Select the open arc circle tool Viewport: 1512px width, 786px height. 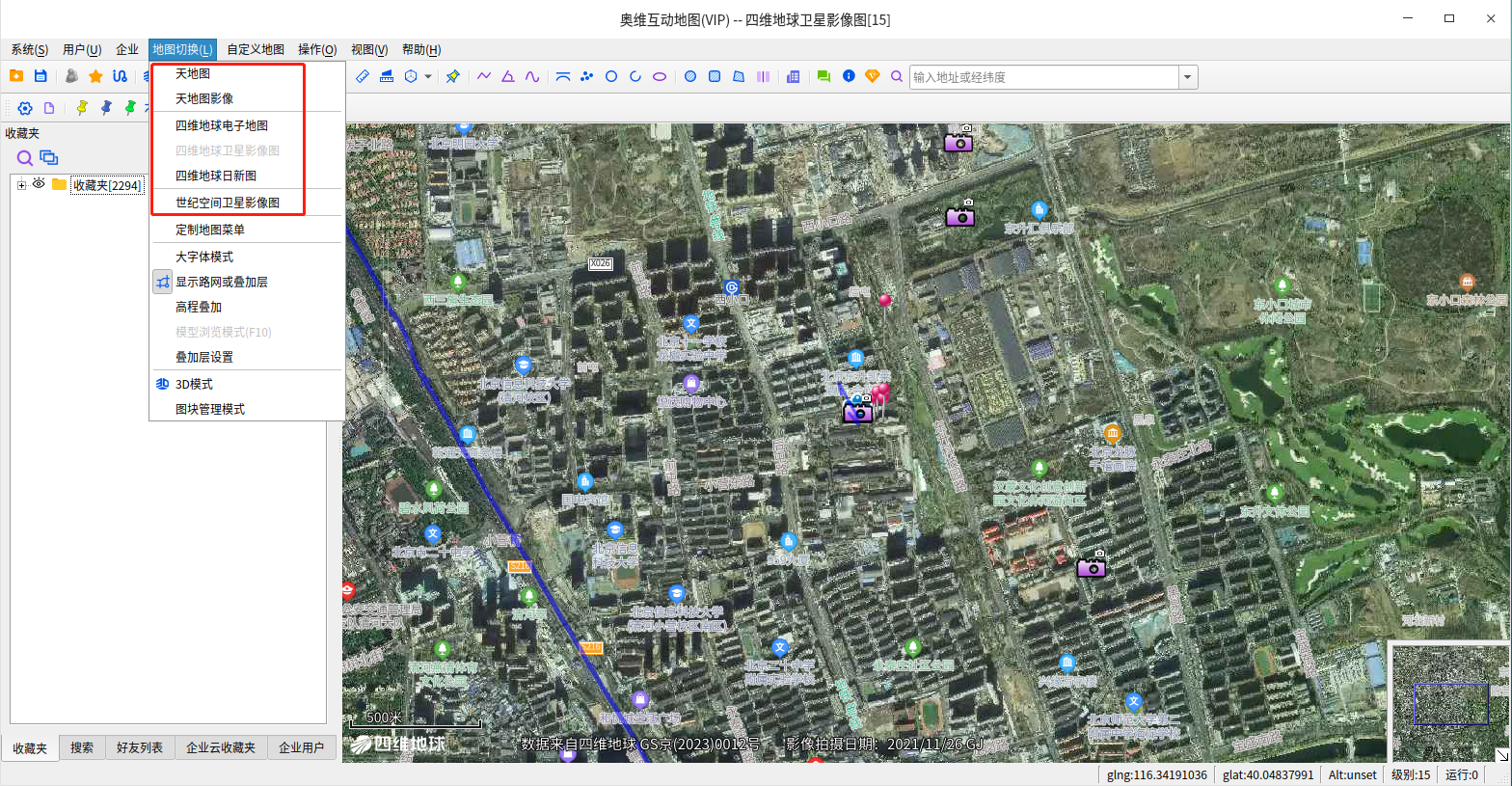(635, 76)
